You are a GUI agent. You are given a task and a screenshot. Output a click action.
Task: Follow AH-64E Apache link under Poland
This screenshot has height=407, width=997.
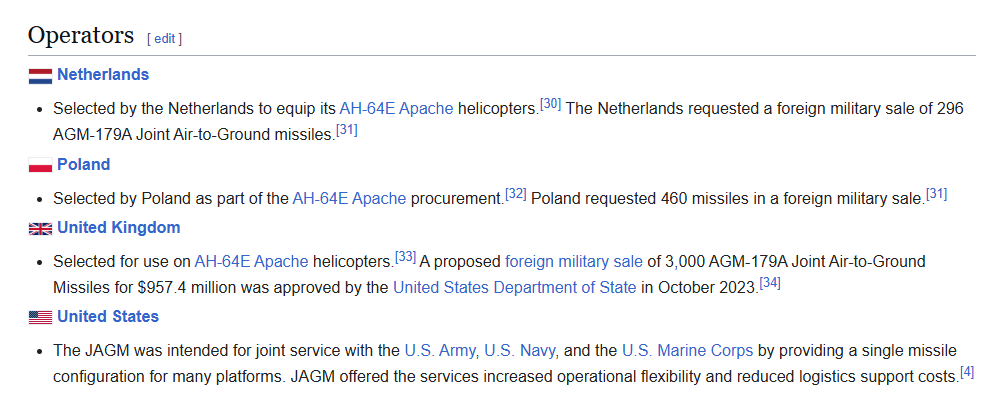click(349, 198)
